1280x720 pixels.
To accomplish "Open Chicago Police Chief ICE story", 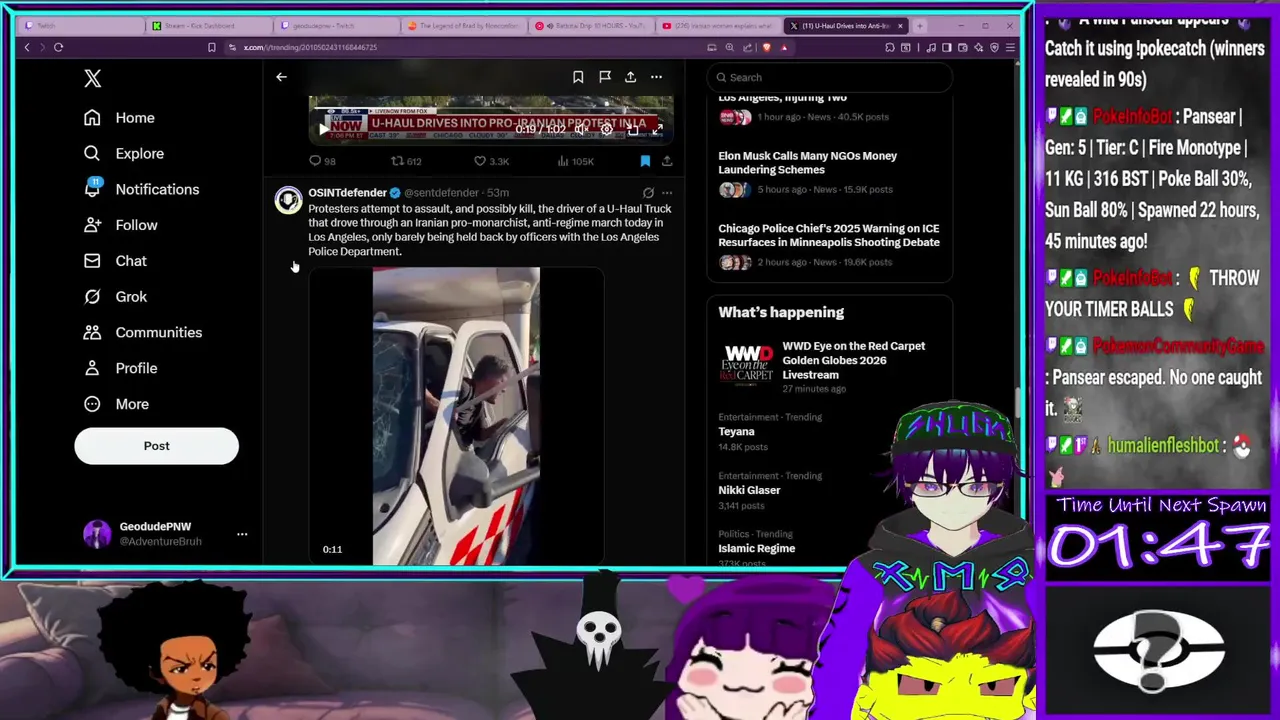I will coord(829,245).
